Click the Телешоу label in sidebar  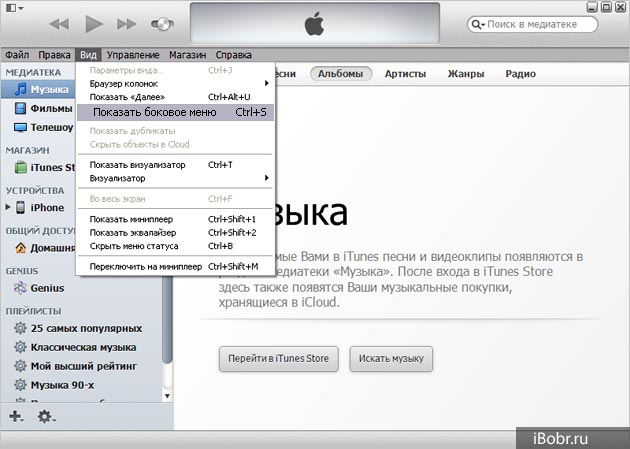click(x=52, y=127)
